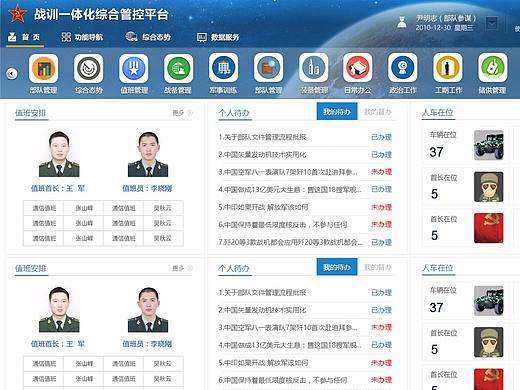Click soldier avatar image in second 人车在位 panel
The height and width of the screenshot is (390, 520).
(489, 342)
